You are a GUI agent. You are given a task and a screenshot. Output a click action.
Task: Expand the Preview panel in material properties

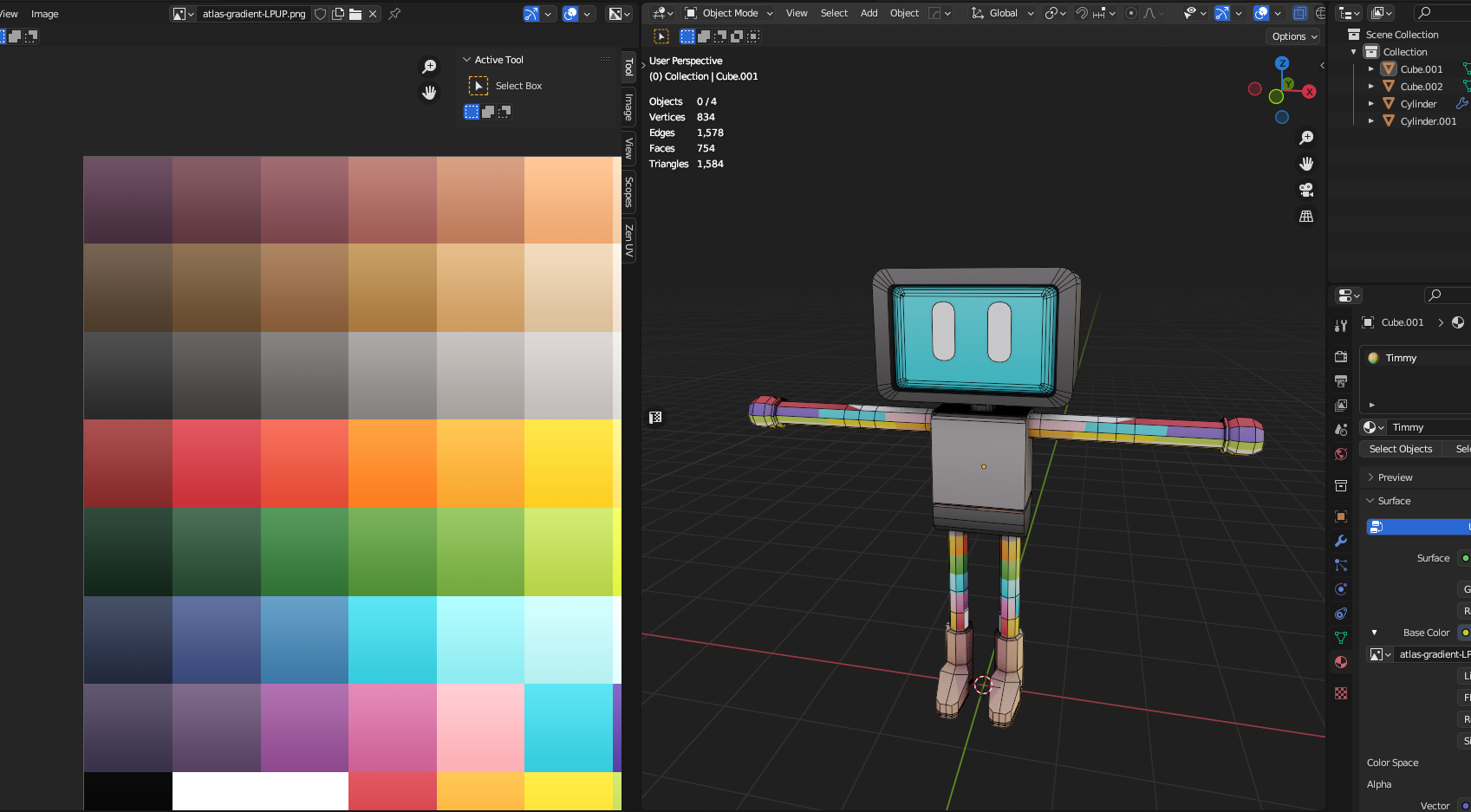(x=1395, y=477)
